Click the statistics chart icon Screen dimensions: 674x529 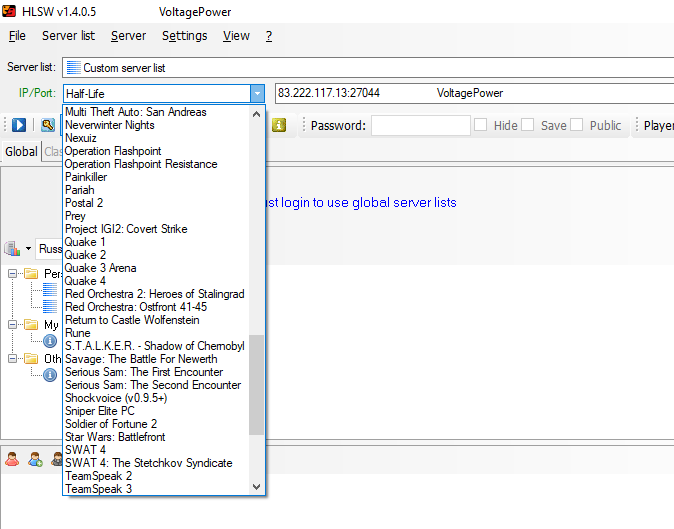pos(12,248)
